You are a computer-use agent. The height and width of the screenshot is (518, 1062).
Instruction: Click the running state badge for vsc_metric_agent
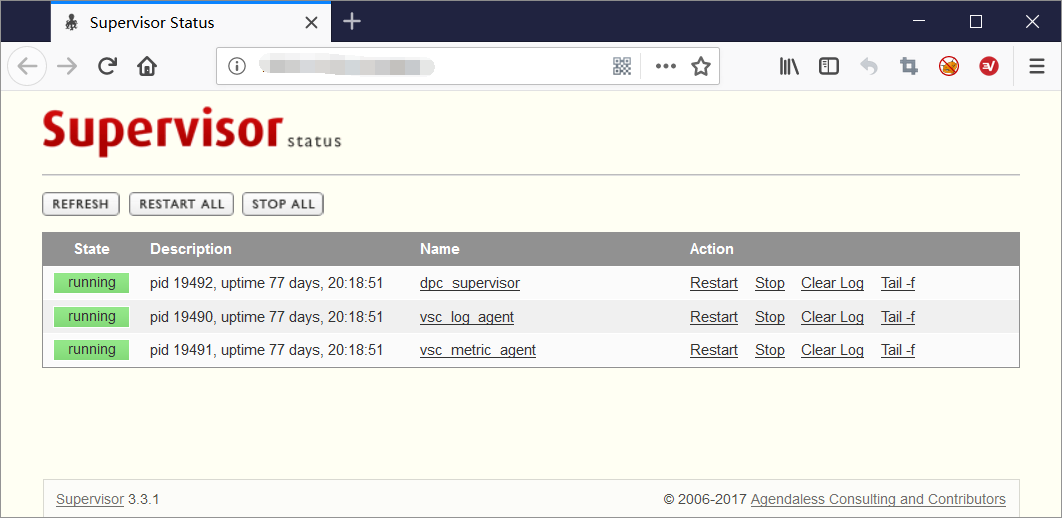91,350
